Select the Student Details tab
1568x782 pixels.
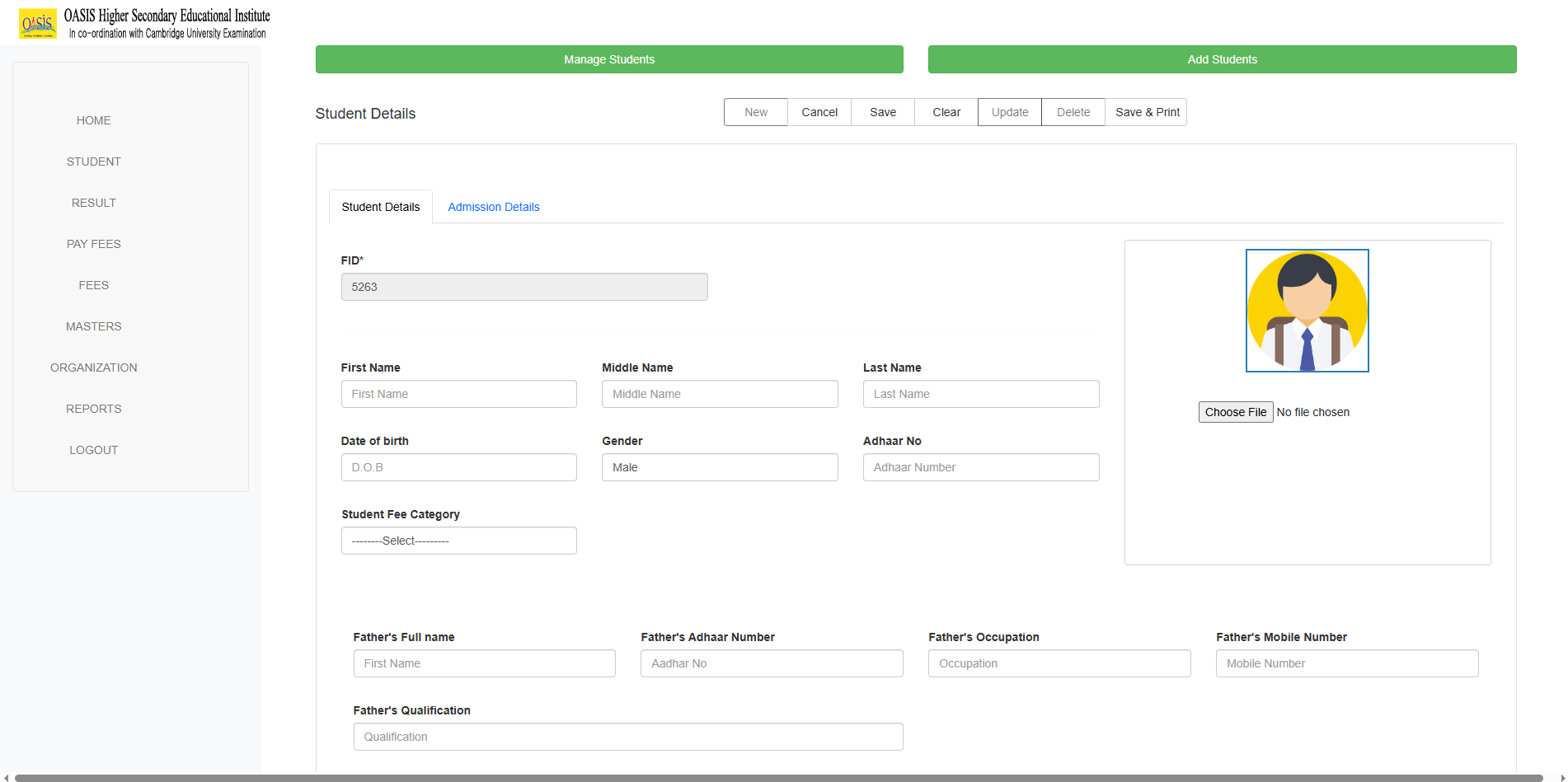pyautogui.click(x=380, y=206)
